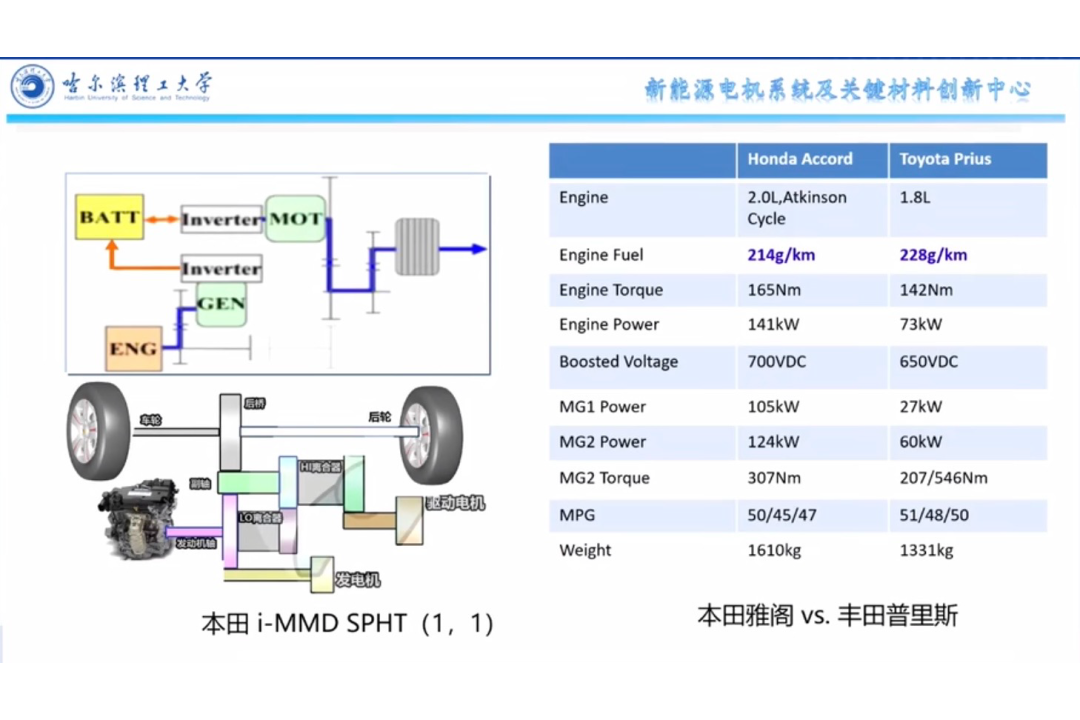Screen dimensions: 1080x720
Task: Select the 142Nm value
Action: click(x=926, y=290)
